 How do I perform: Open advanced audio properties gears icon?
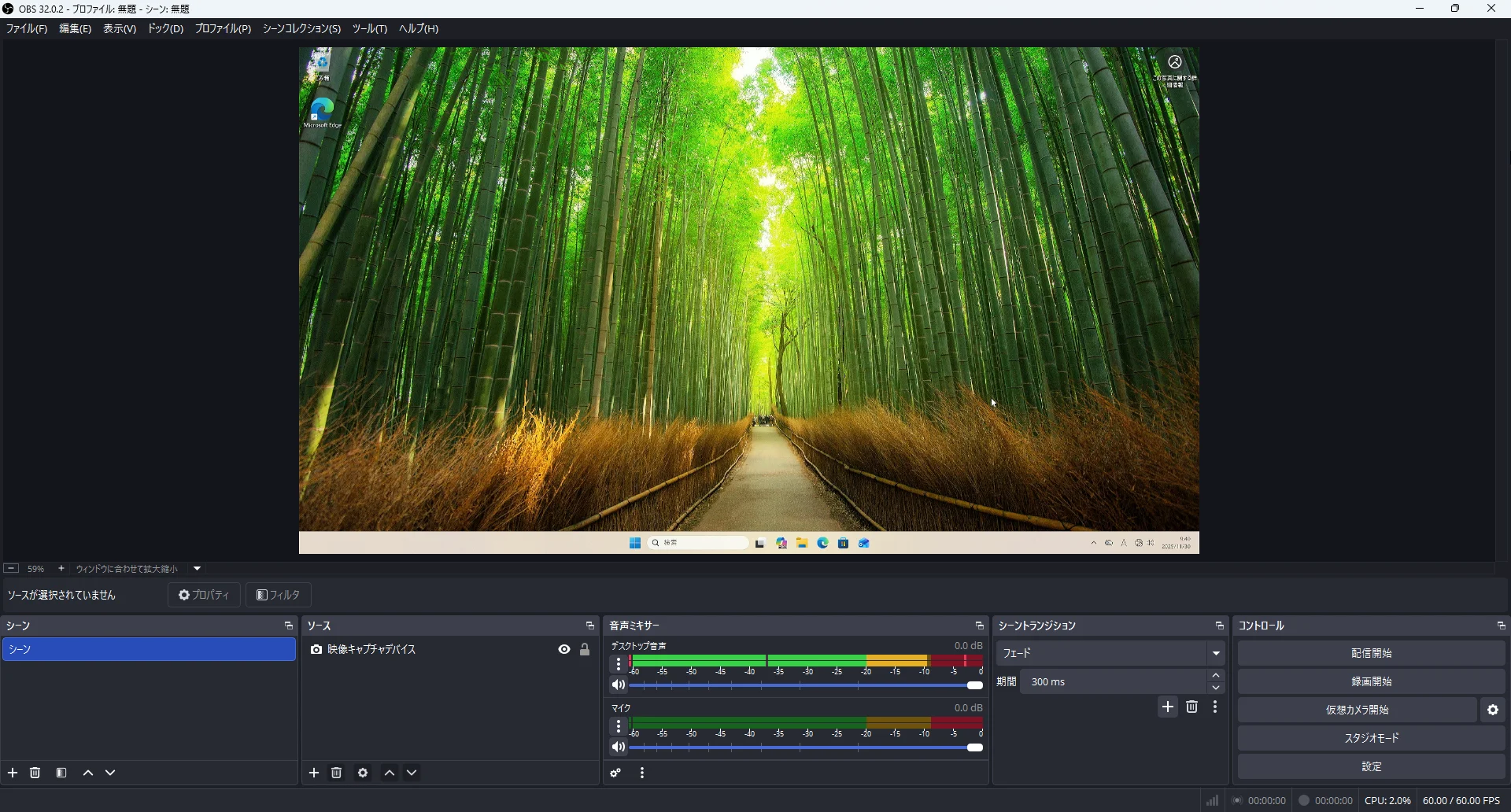point(616,773)
